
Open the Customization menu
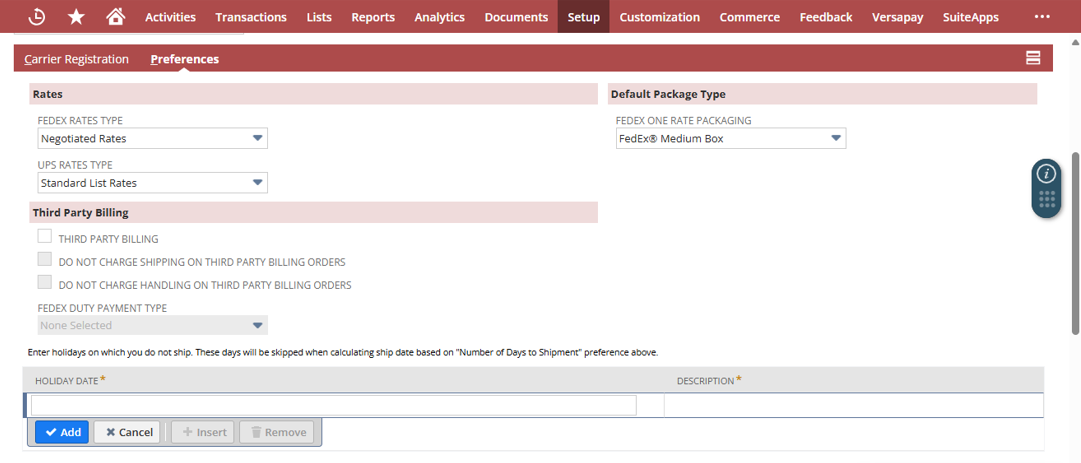(659, 17)
